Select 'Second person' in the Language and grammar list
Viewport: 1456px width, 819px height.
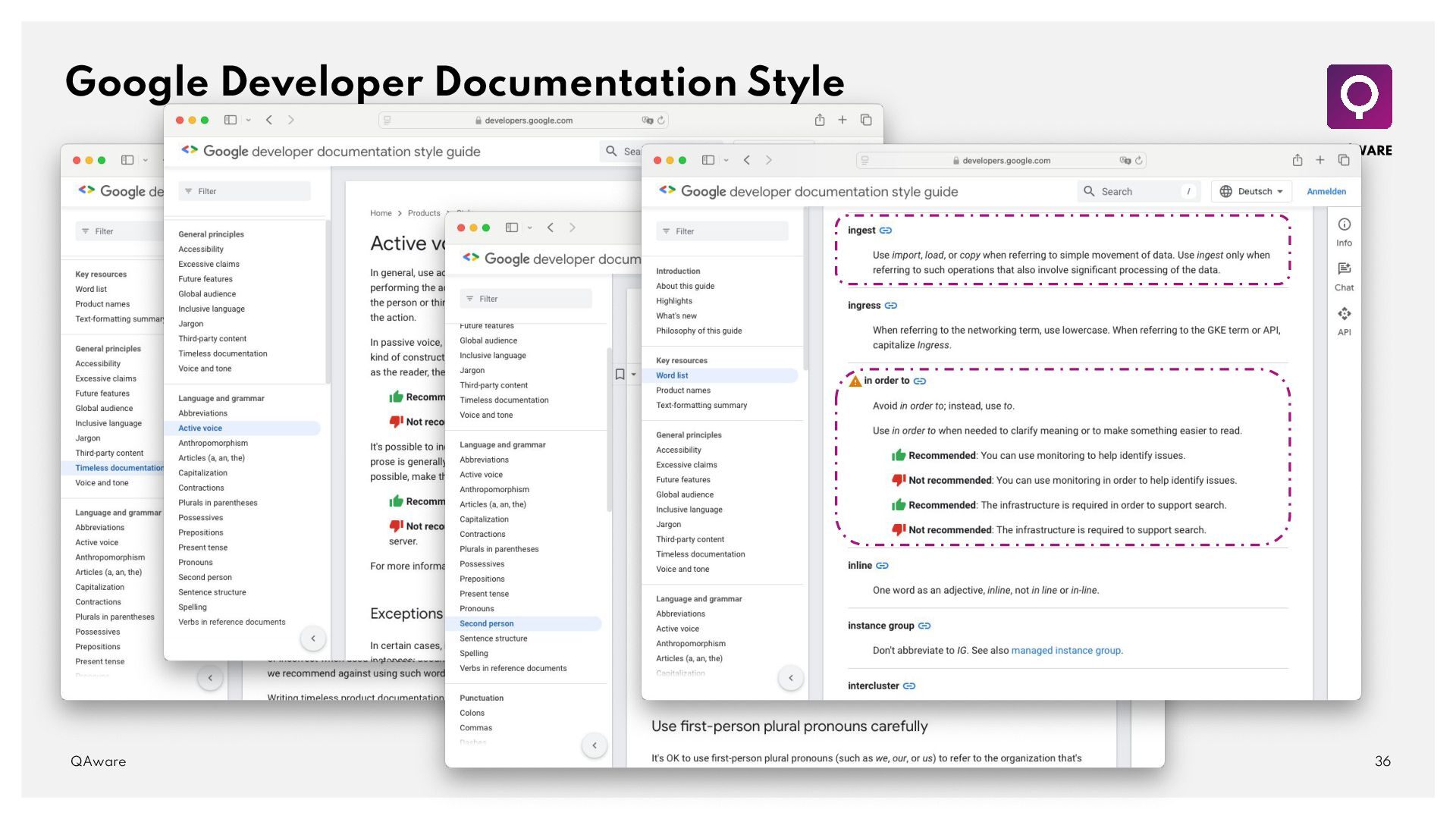click(x=486, y=623)
